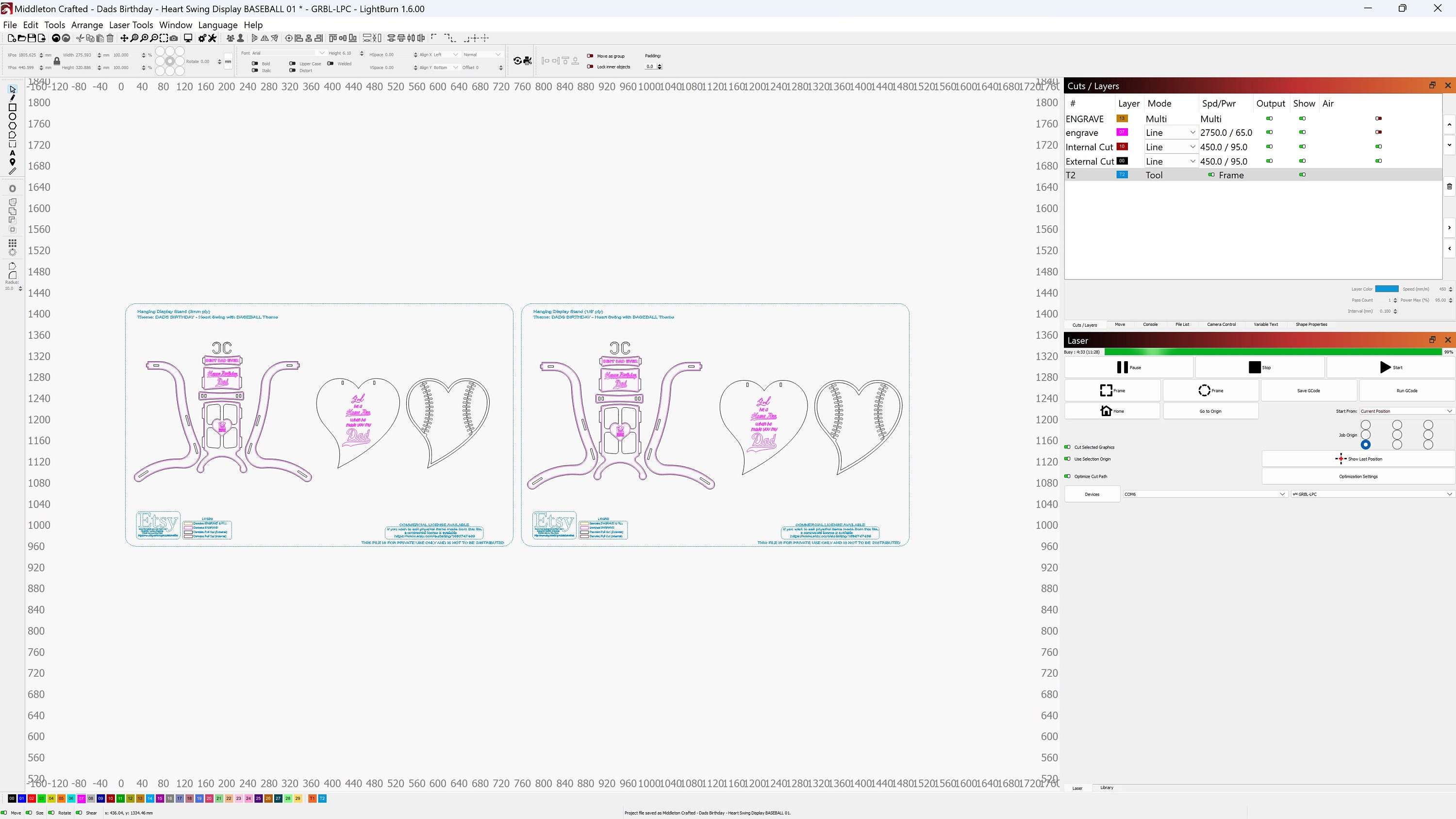
Task: Open the Arrange menu
Action: tap(87, 25)
